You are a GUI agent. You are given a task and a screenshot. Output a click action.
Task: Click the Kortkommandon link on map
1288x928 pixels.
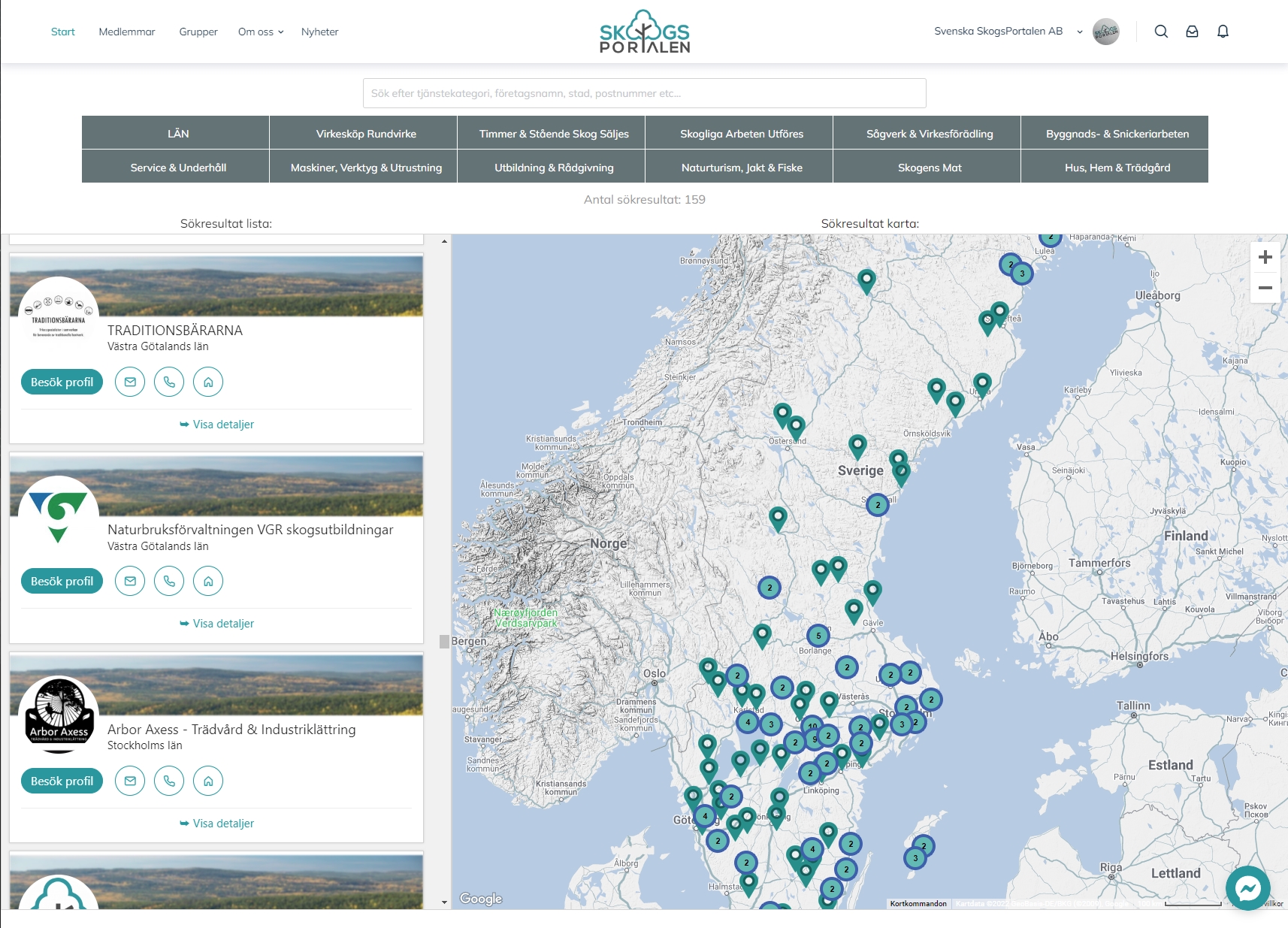918,904
